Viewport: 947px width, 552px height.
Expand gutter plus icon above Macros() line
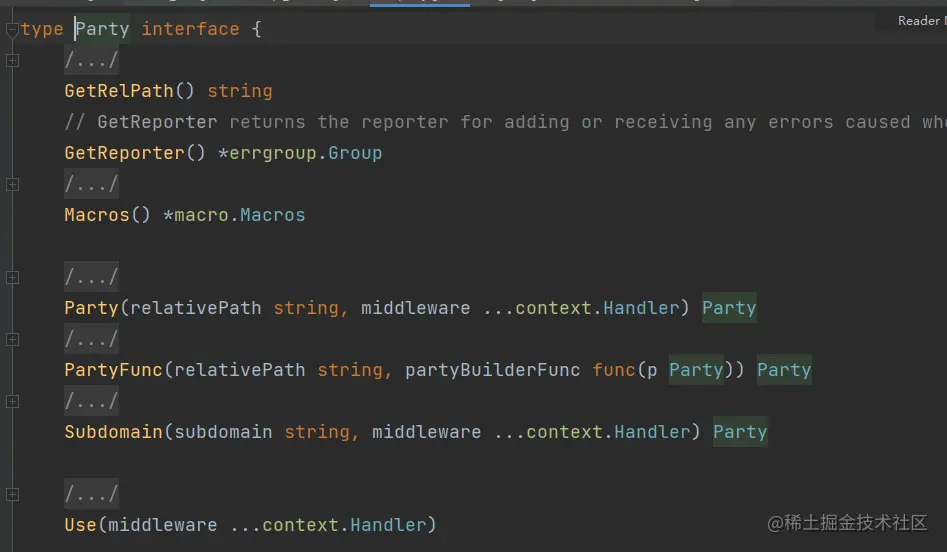12,184
